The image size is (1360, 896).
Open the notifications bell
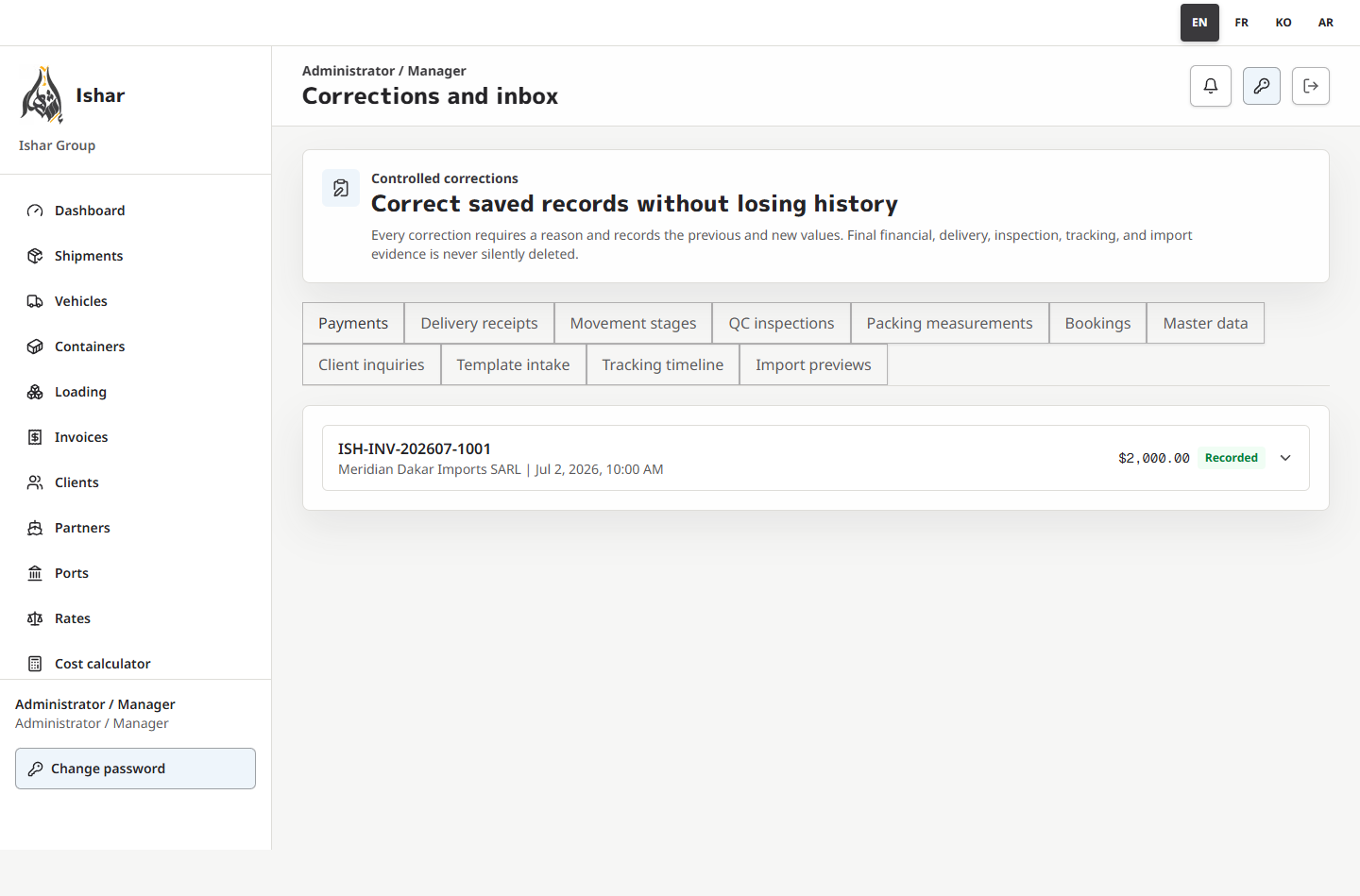pos(1211,86)
